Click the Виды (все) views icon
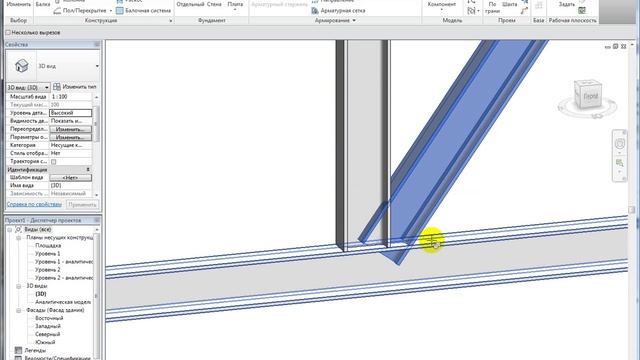 [x=18, y=229]
